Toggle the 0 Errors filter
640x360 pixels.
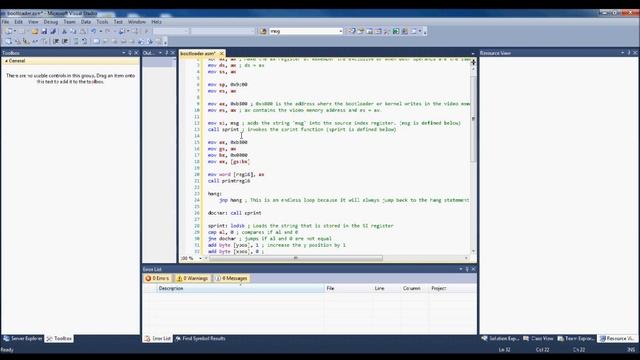pyautogui.click(x=157, y=278)
